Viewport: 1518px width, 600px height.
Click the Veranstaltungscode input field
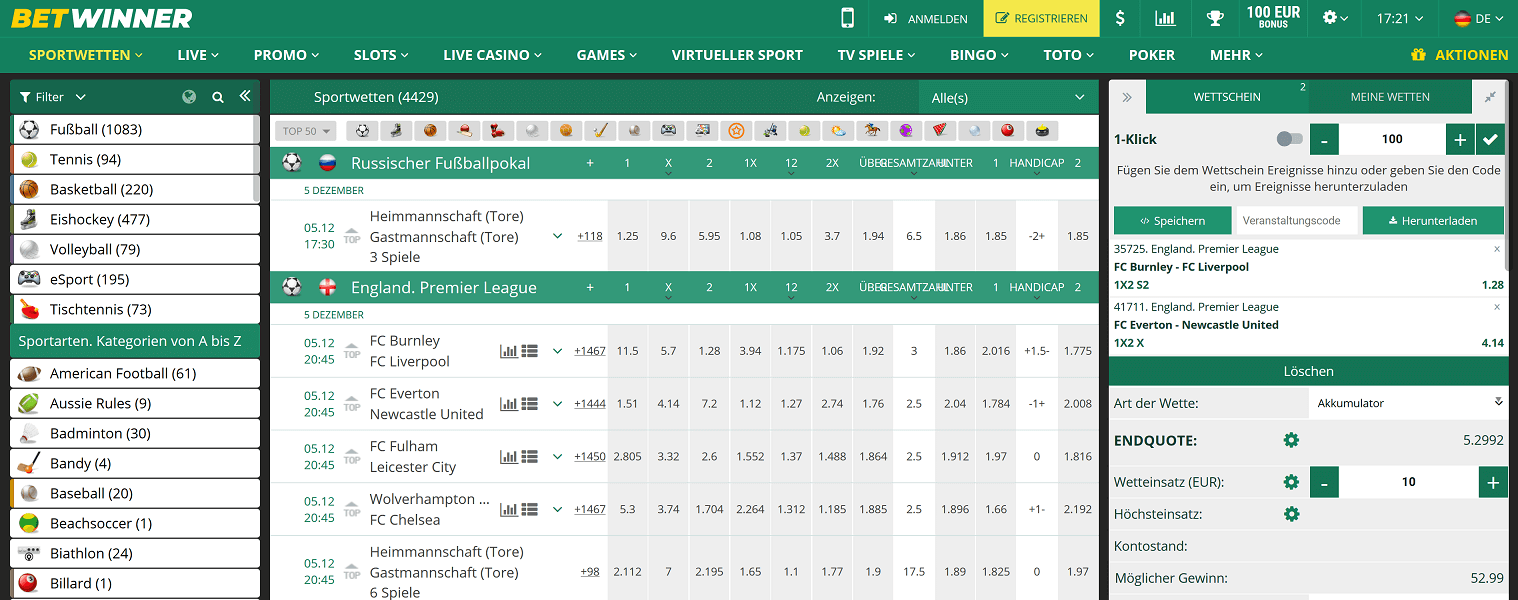(x=1297, y=221)
